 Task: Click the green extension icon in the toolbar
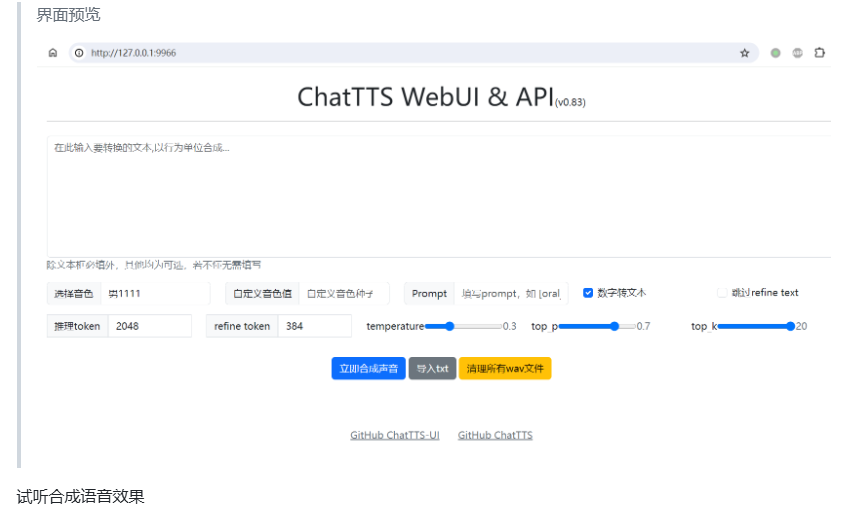775,53
